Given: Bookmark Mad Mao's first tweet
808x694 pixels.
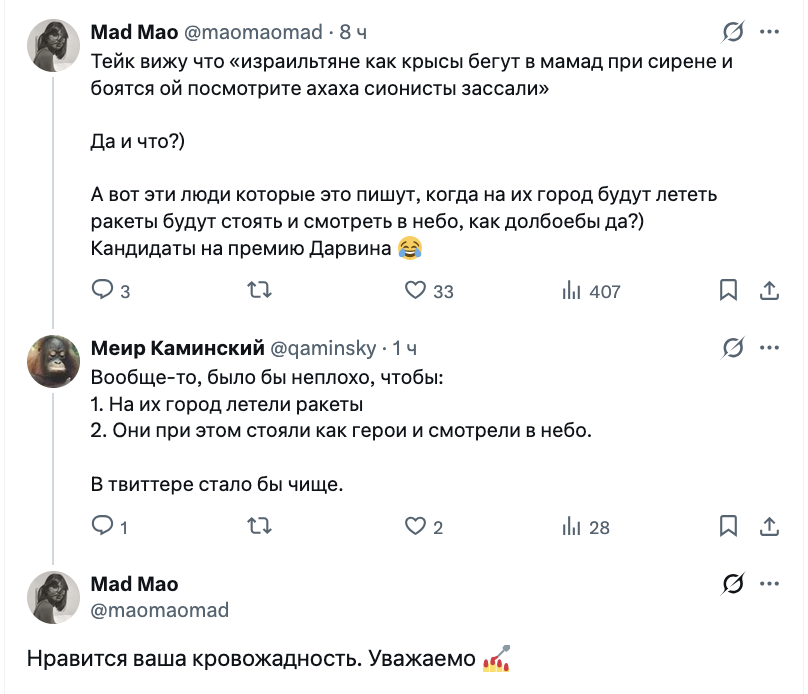Looking at the screenshot, I should point(729,291).
